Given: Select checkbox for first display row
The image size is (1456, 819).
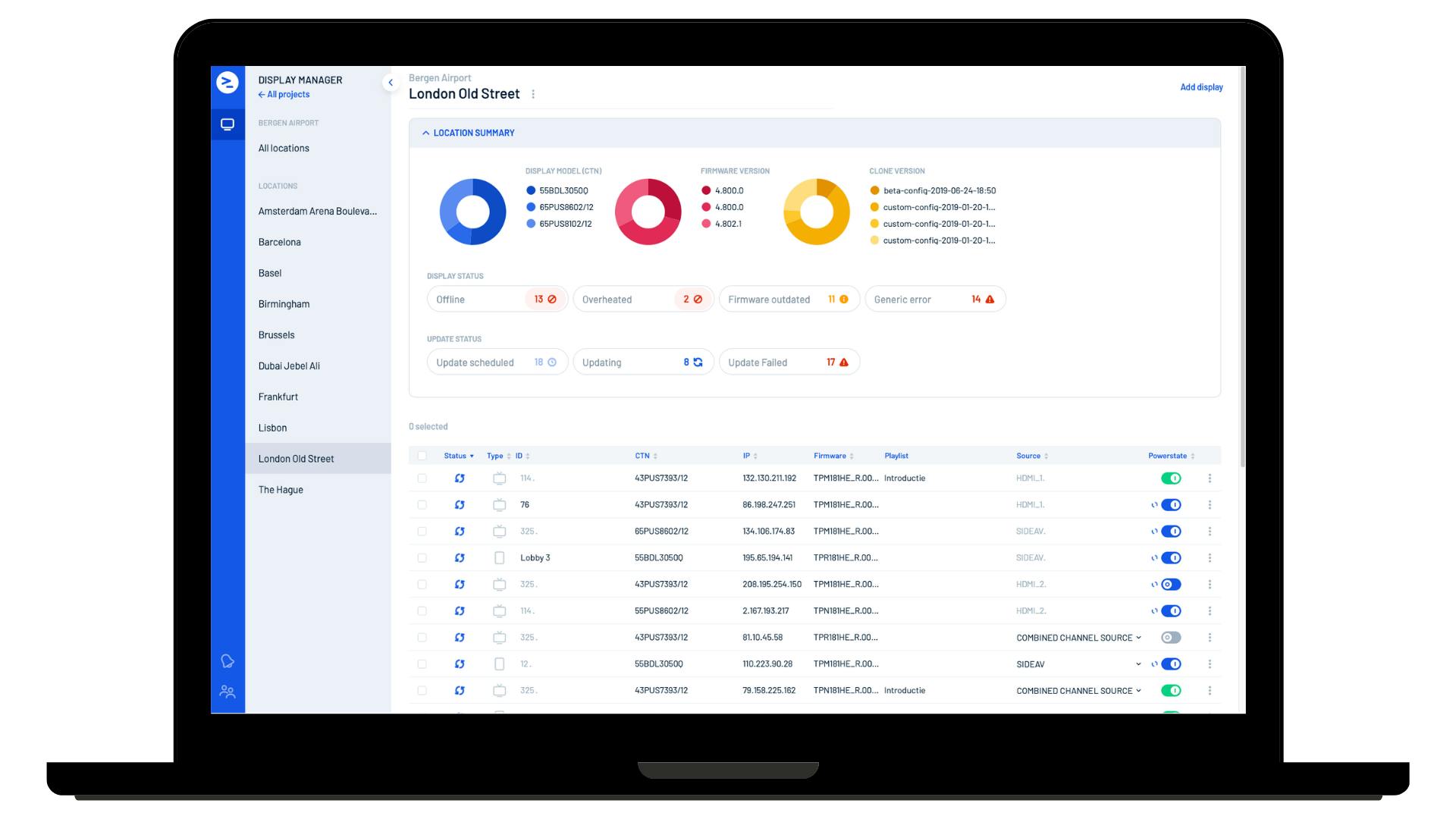Looking at the screenshot, I should (422, 477).
